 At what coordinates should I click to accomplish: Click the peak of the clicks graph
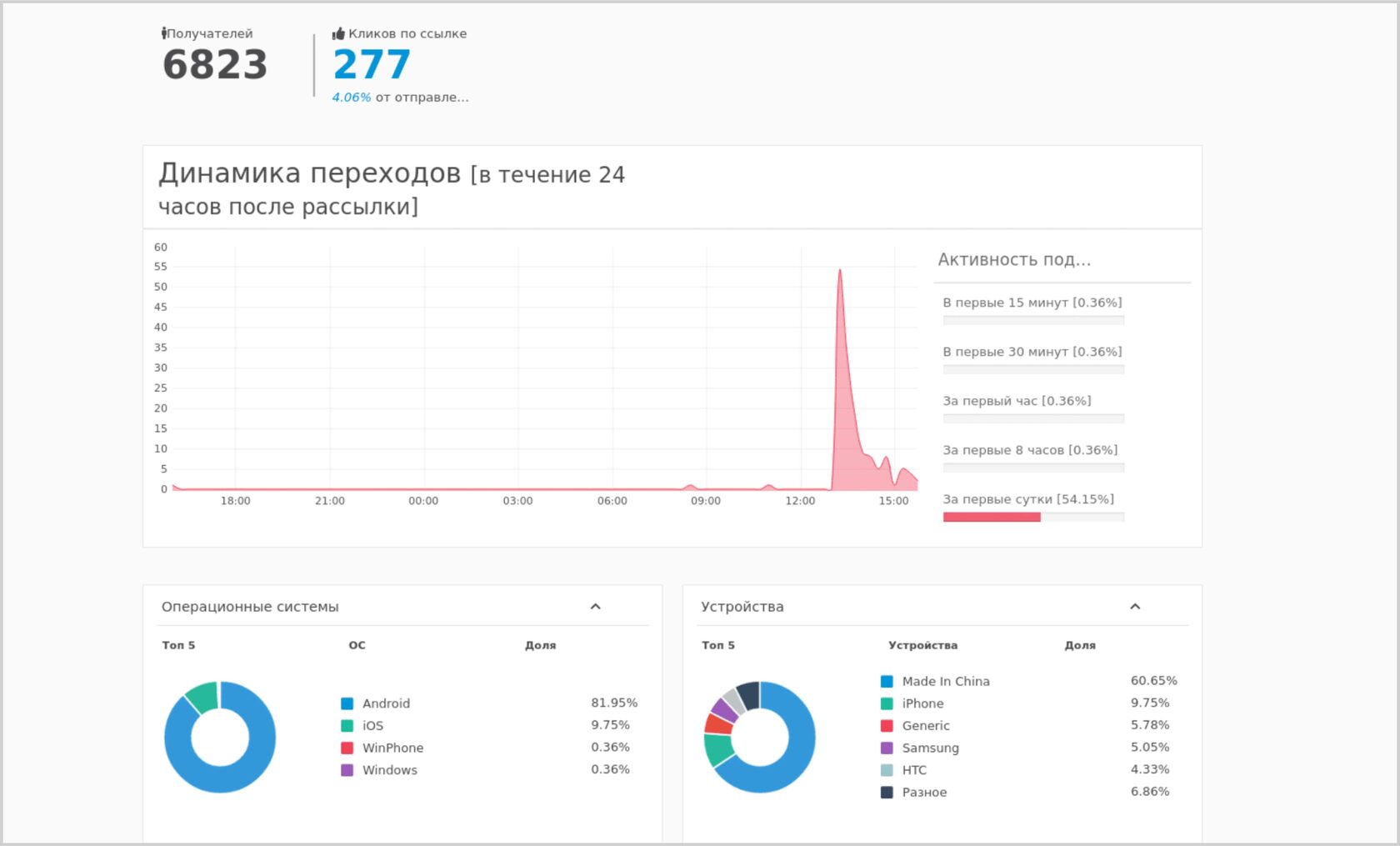pos(840,270)
